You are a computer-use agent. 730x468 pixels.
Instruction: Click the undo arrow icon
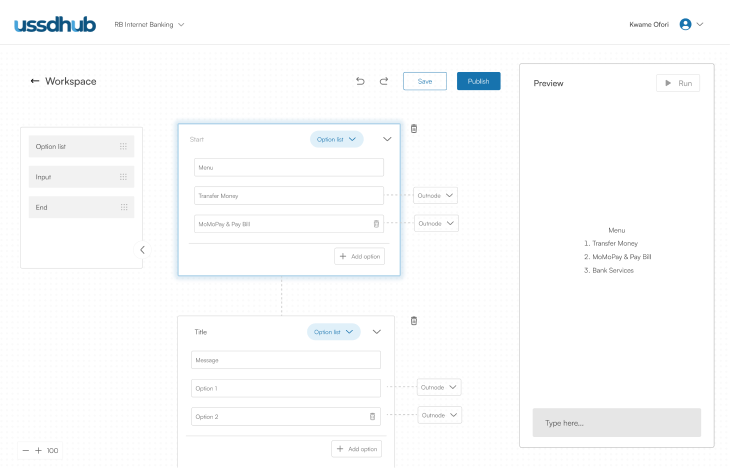pyautogui.click(x=360, y=81)
